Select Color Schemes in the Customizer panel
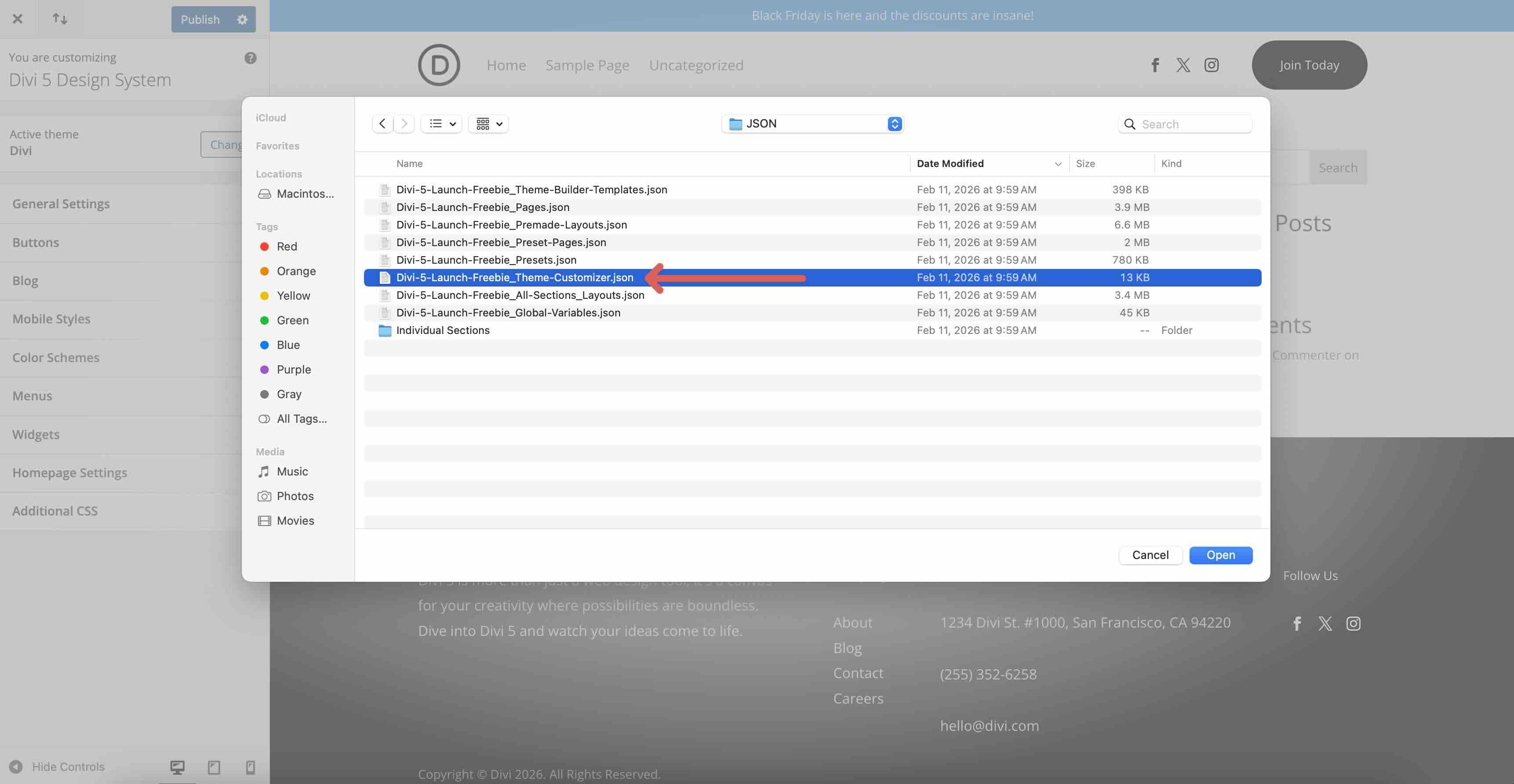This screenshot has width=1514, height=784. [x=56, y=357]
